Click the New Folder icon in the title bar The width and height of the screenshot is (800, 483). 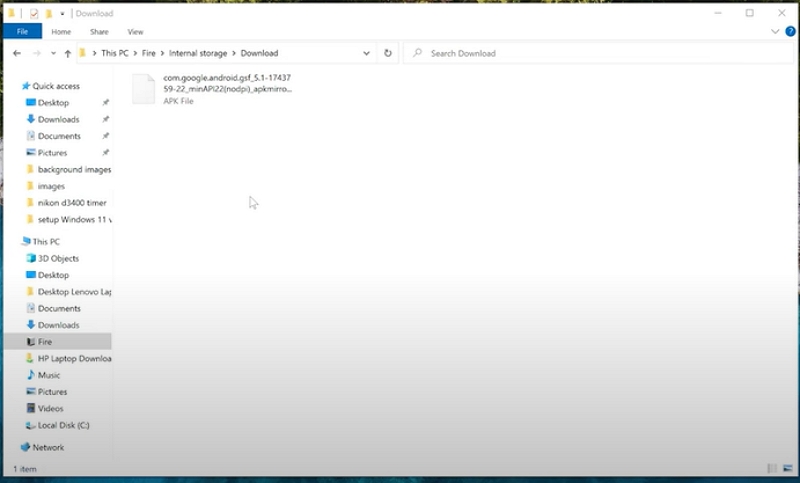(x=48, y=14)
